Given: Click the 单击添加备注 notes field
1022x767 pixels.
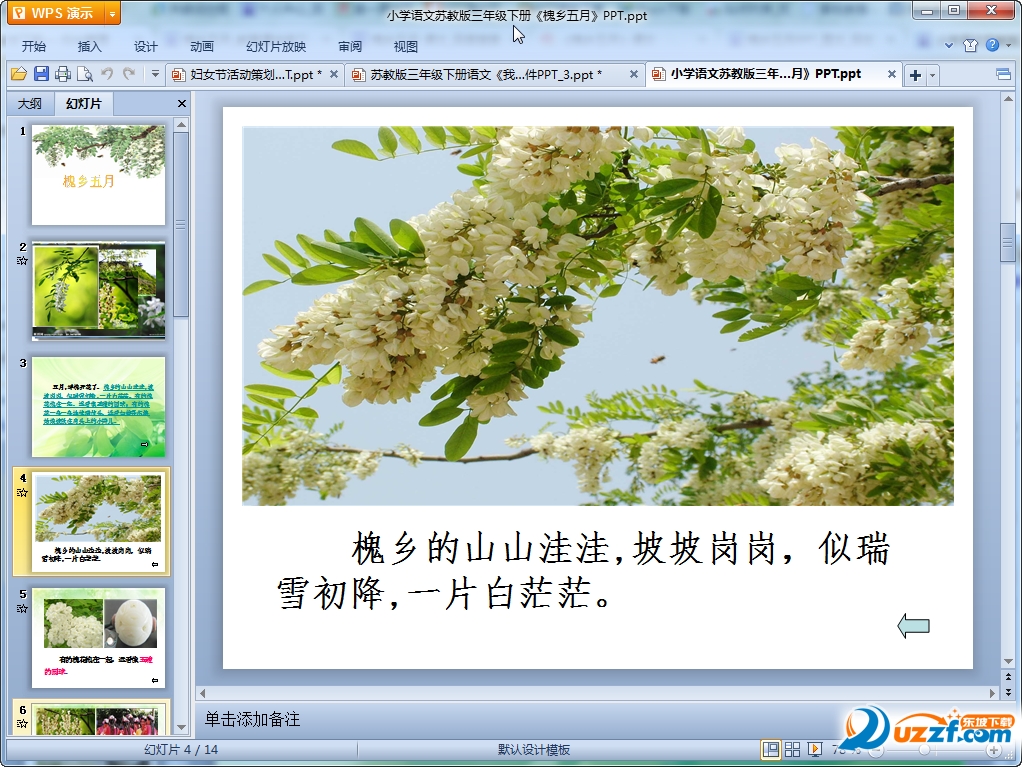Looking at the screenshot, I should pyautogui.click(x=252, y=719).
